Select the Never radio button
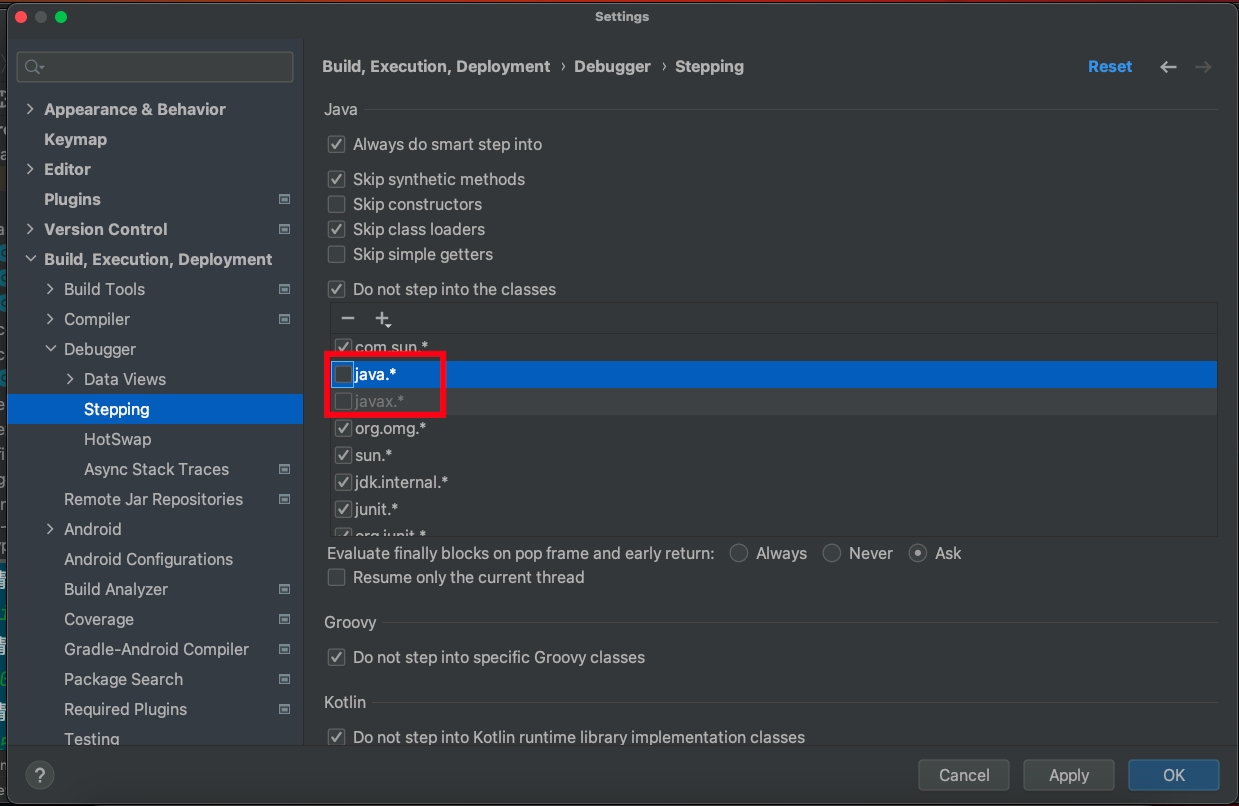Viewport: 1239px width, 806px height. tap(831, 553)
